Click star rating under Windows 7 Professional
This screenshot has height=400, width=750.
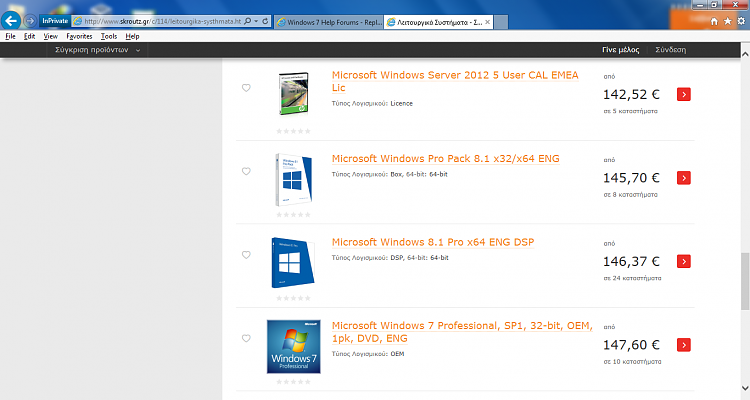pos(293,382)
